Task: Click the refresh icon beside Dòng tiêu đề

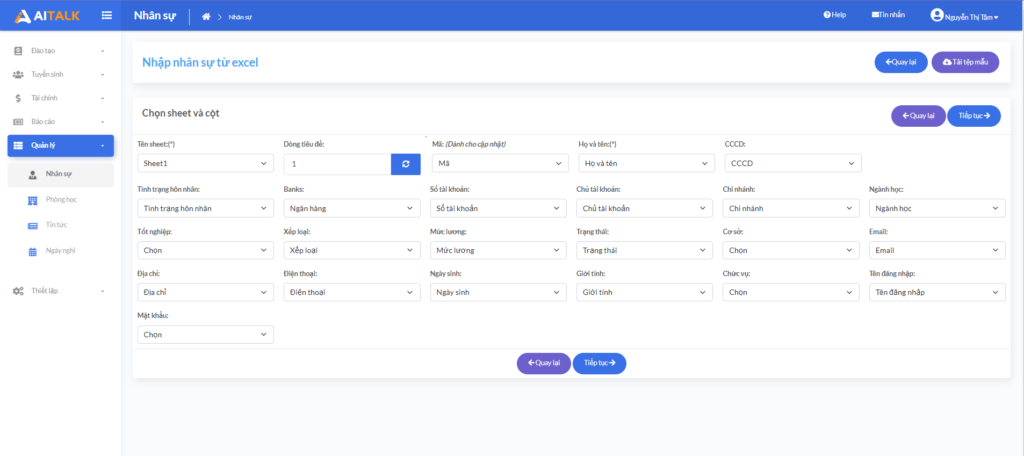Action: coord(405,163)
